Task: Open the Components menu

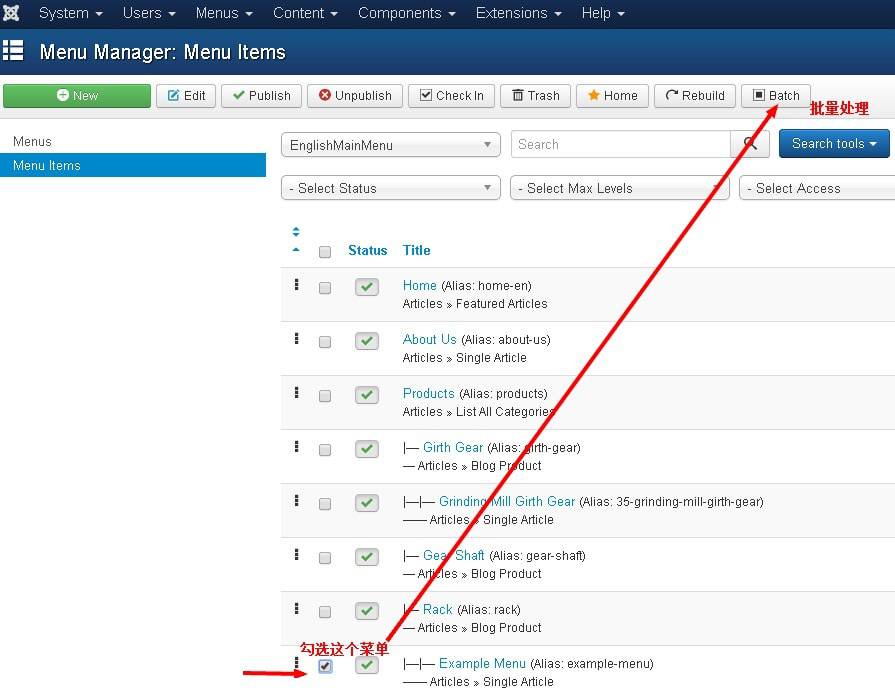Action: [x=406, y=13]
